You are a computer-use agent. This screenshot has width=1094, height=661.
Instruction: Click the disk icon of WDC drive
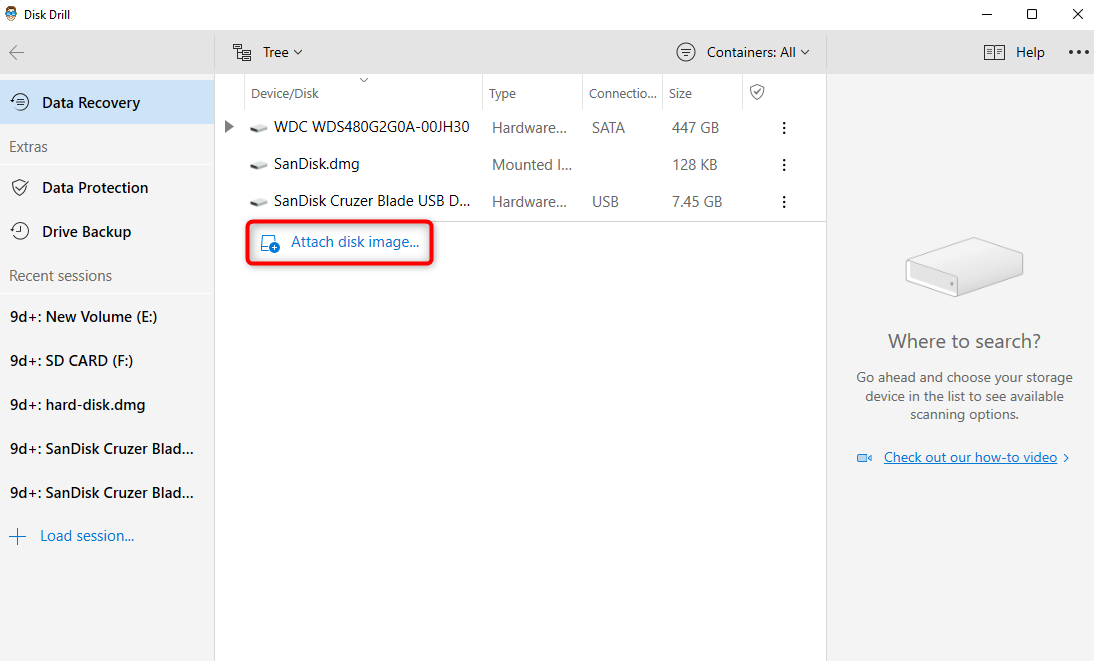pos(259,128)
